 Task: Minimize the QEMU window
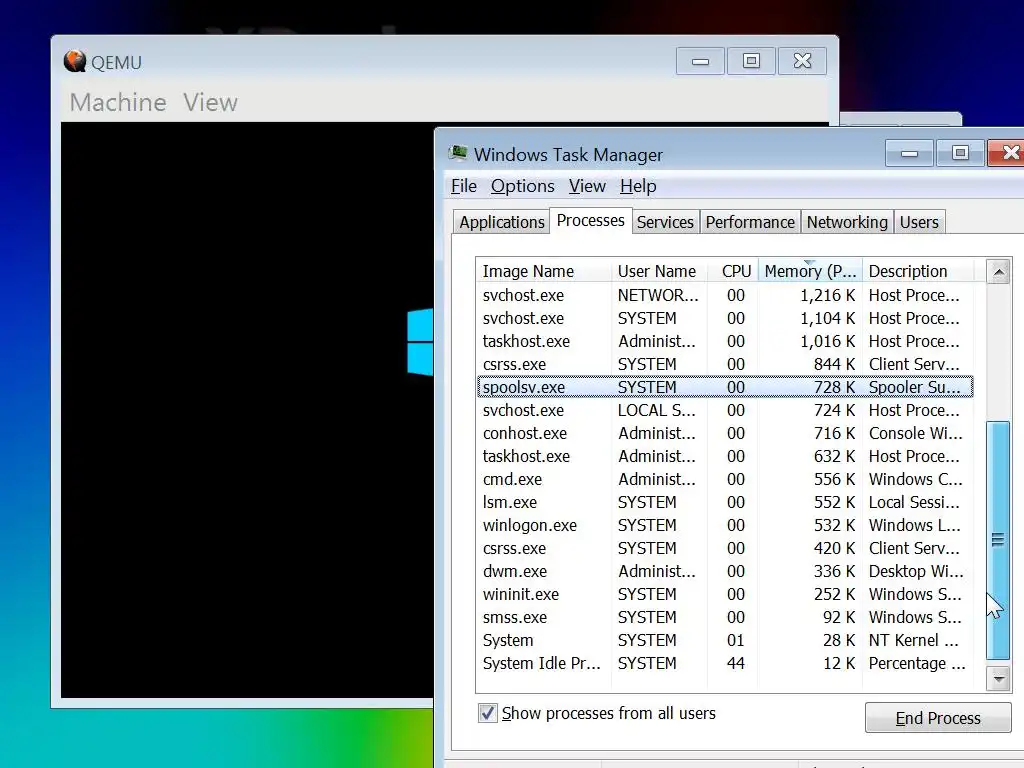point(700,61)
